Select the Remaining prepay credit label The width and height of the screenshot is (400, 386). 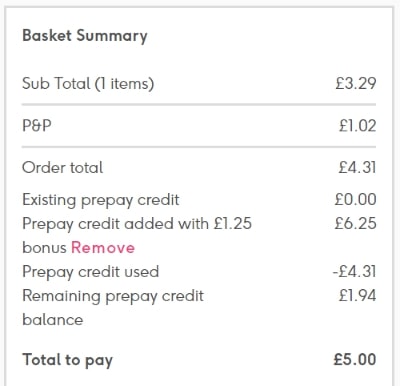(x=113, y=296)
